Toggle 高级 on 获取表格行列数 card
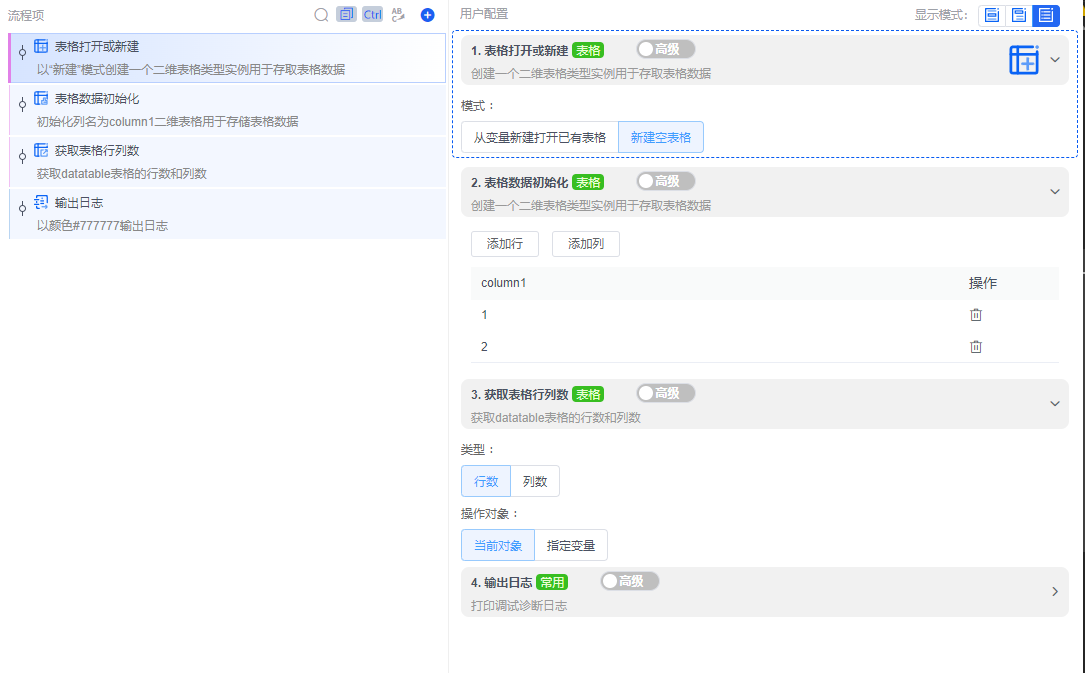The width and height of the screenshot is (1085, 673). [665, 393]
